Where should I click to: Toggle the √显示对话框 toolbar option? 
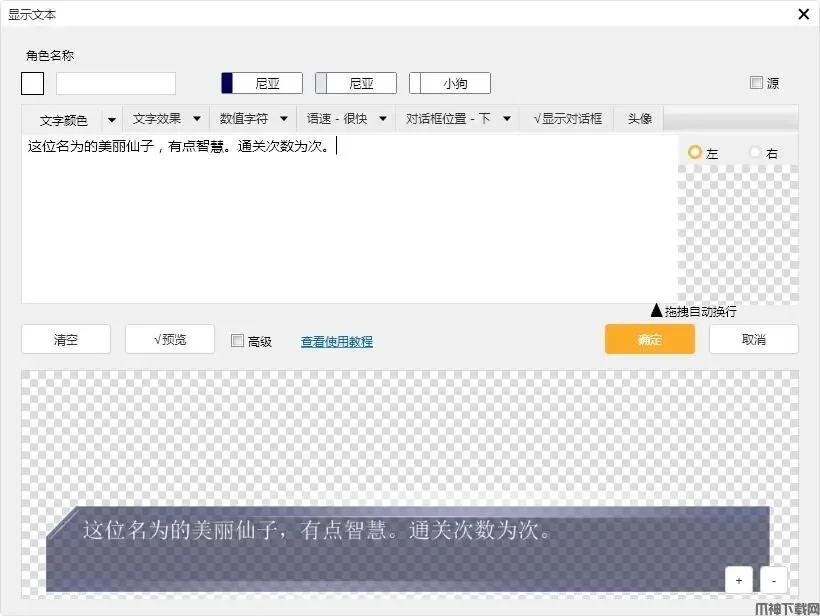(568, 119)
